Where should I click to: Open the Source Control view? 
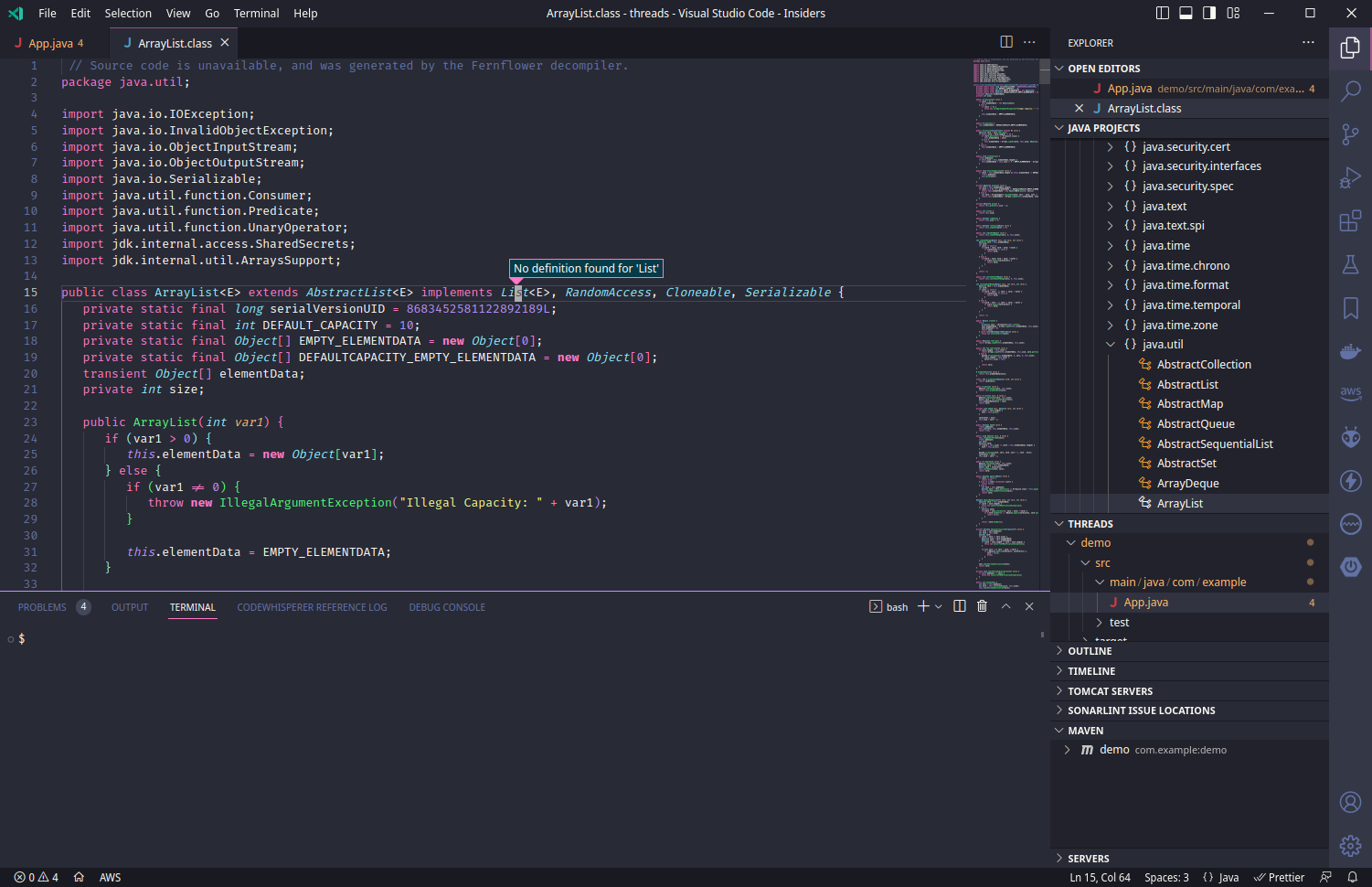pos(1350,134)
